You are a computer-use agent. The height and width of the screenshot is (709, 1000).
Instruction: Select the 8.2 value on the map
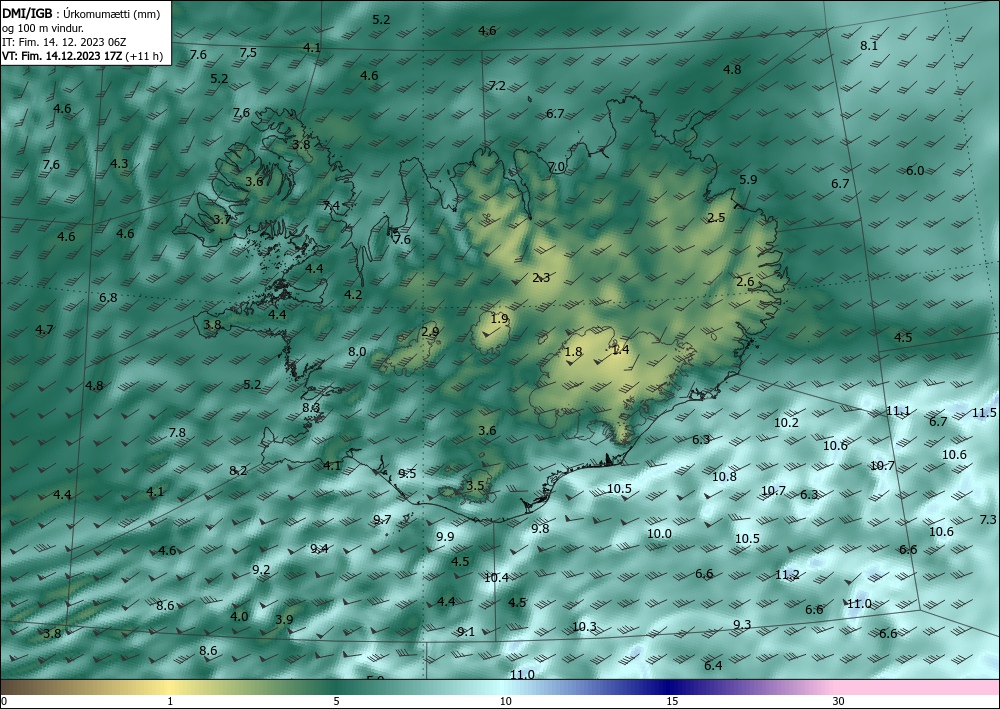[x=238, y=471]
